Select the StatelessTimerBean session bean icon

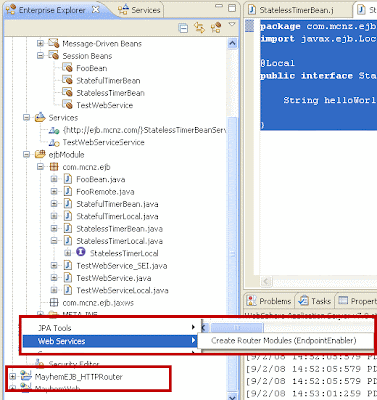(x=68, y=93)
